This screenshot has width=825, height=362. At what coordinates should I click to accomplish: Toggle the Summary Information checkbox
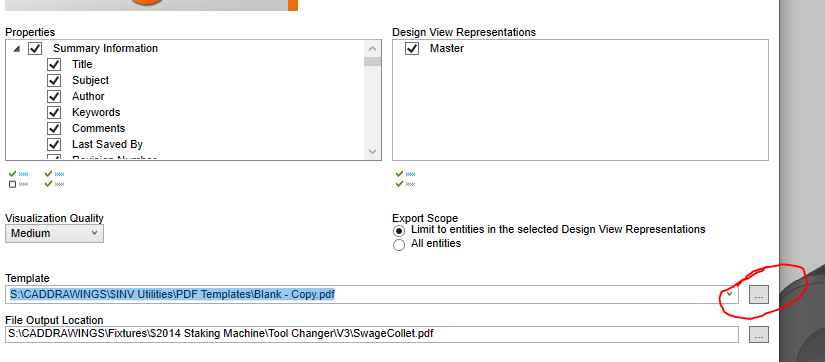pyautogui.click(x=35, y=48)
